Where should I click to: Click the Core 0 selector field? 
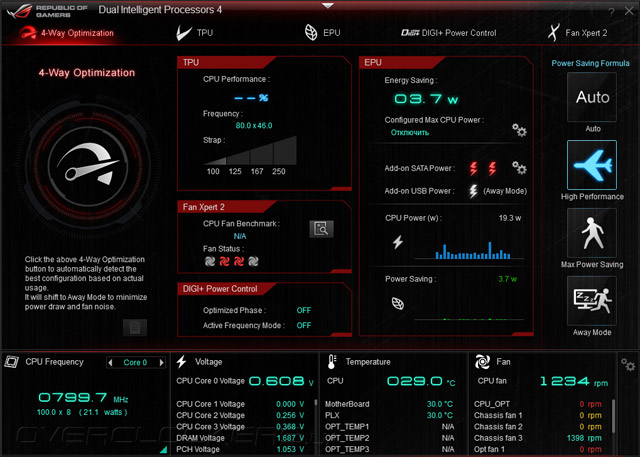point(136,362)
